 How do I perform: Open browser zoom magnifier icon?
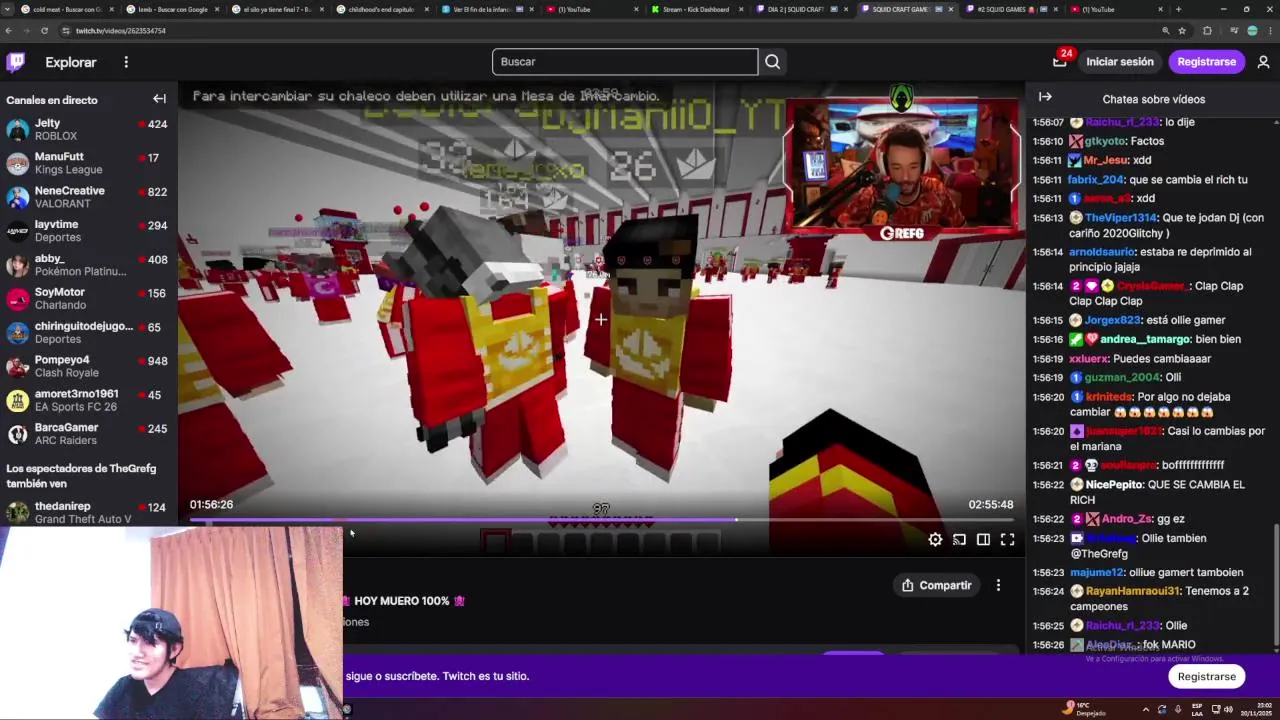tap(1166, 31)
